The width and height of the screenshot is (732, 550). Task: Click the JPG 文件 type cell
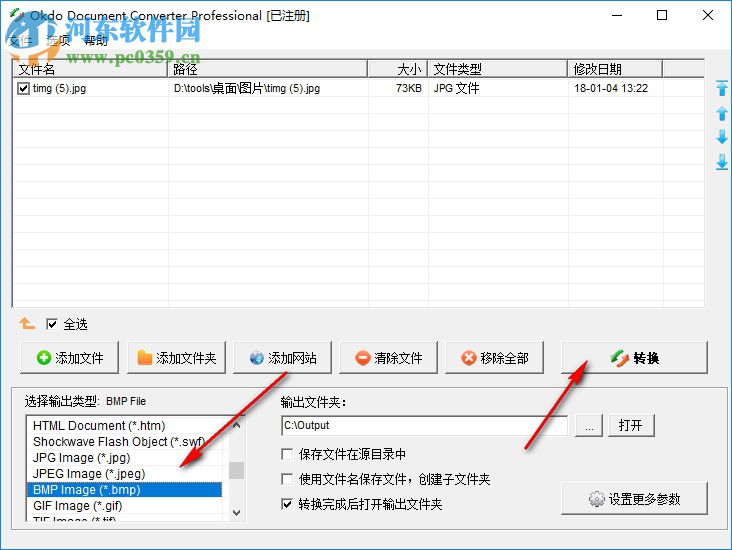456,88
